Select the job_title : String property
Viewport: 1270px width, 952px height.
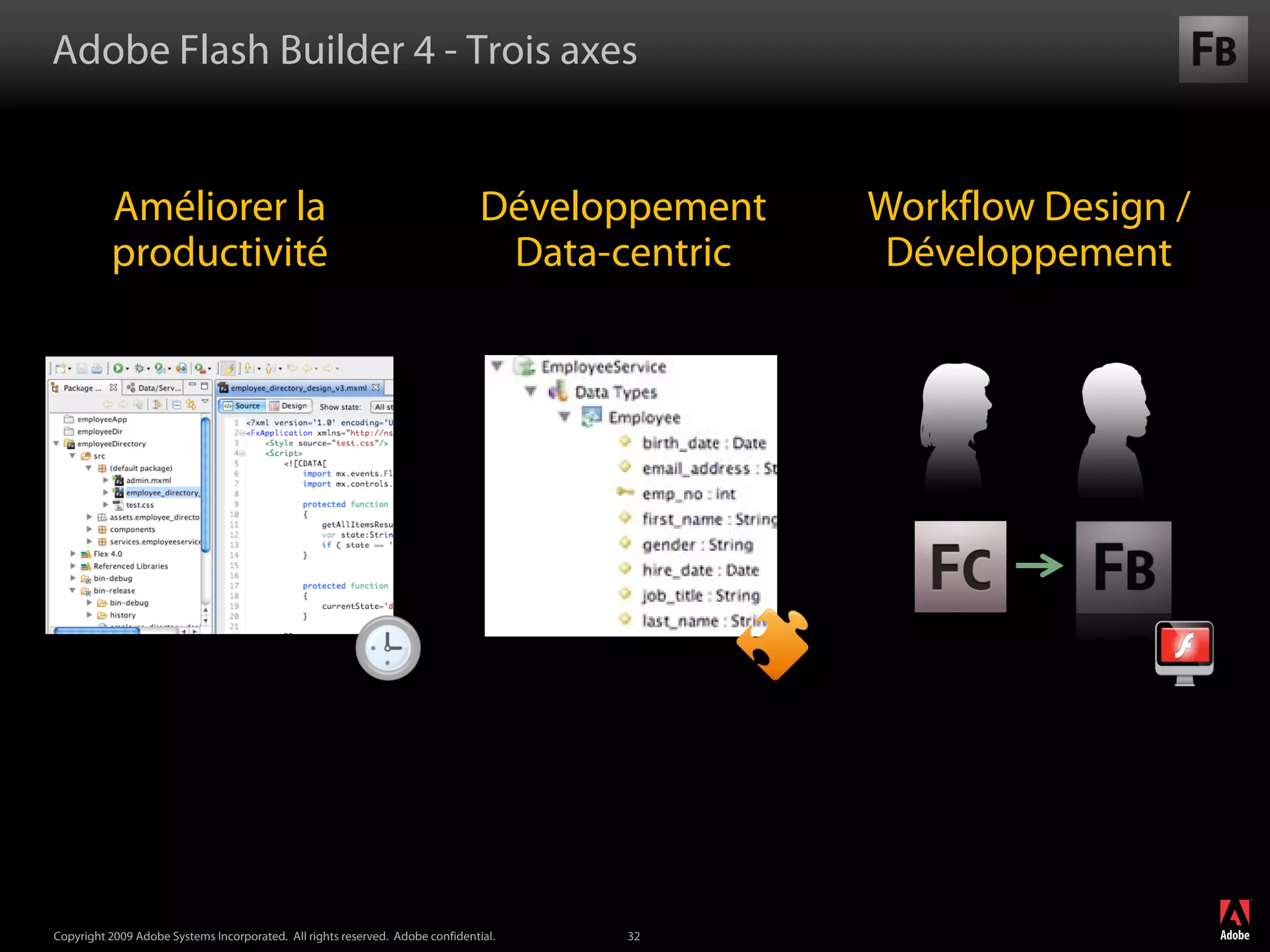pyautogui.click(x=689, y=595)
